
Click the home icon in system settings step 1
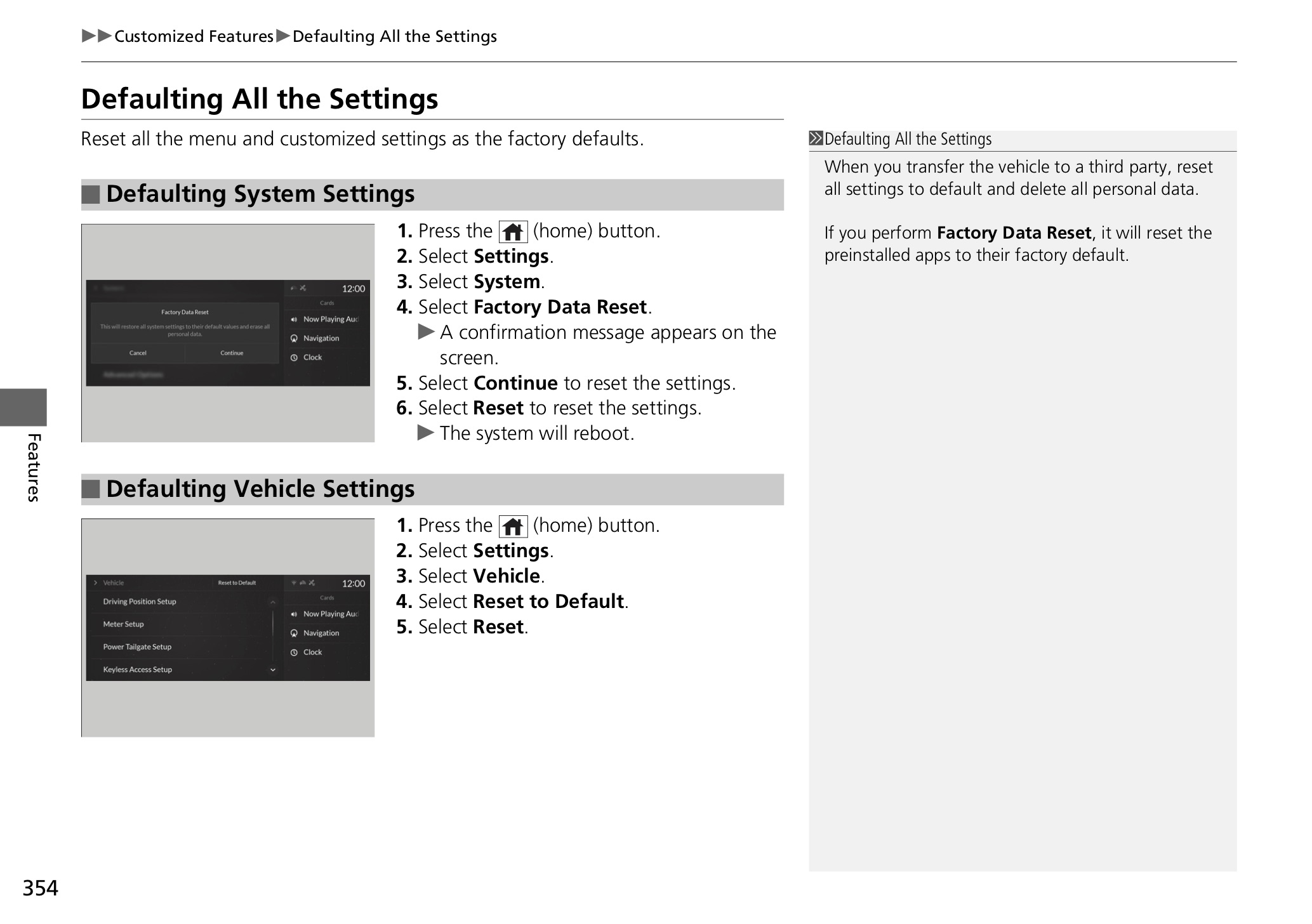513,232
